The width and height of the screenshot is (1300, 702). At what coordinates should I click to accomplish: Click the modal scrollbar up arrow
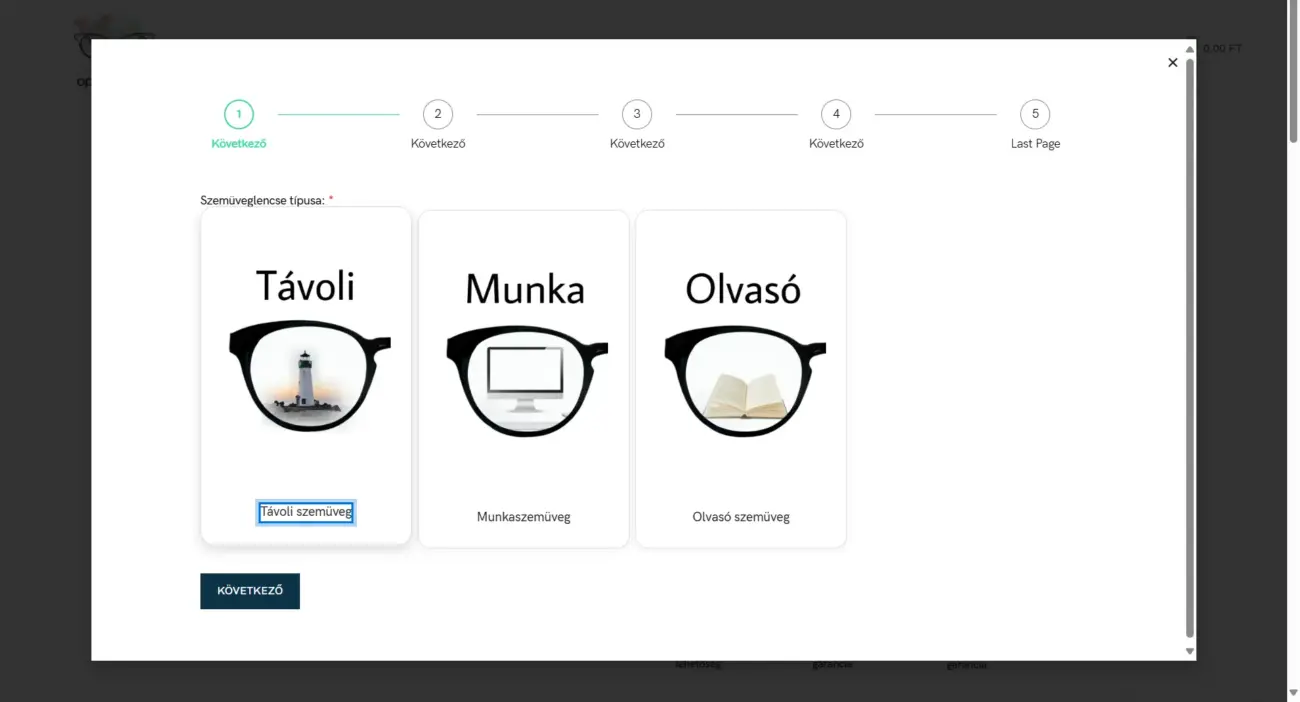tap(1190, 49)
